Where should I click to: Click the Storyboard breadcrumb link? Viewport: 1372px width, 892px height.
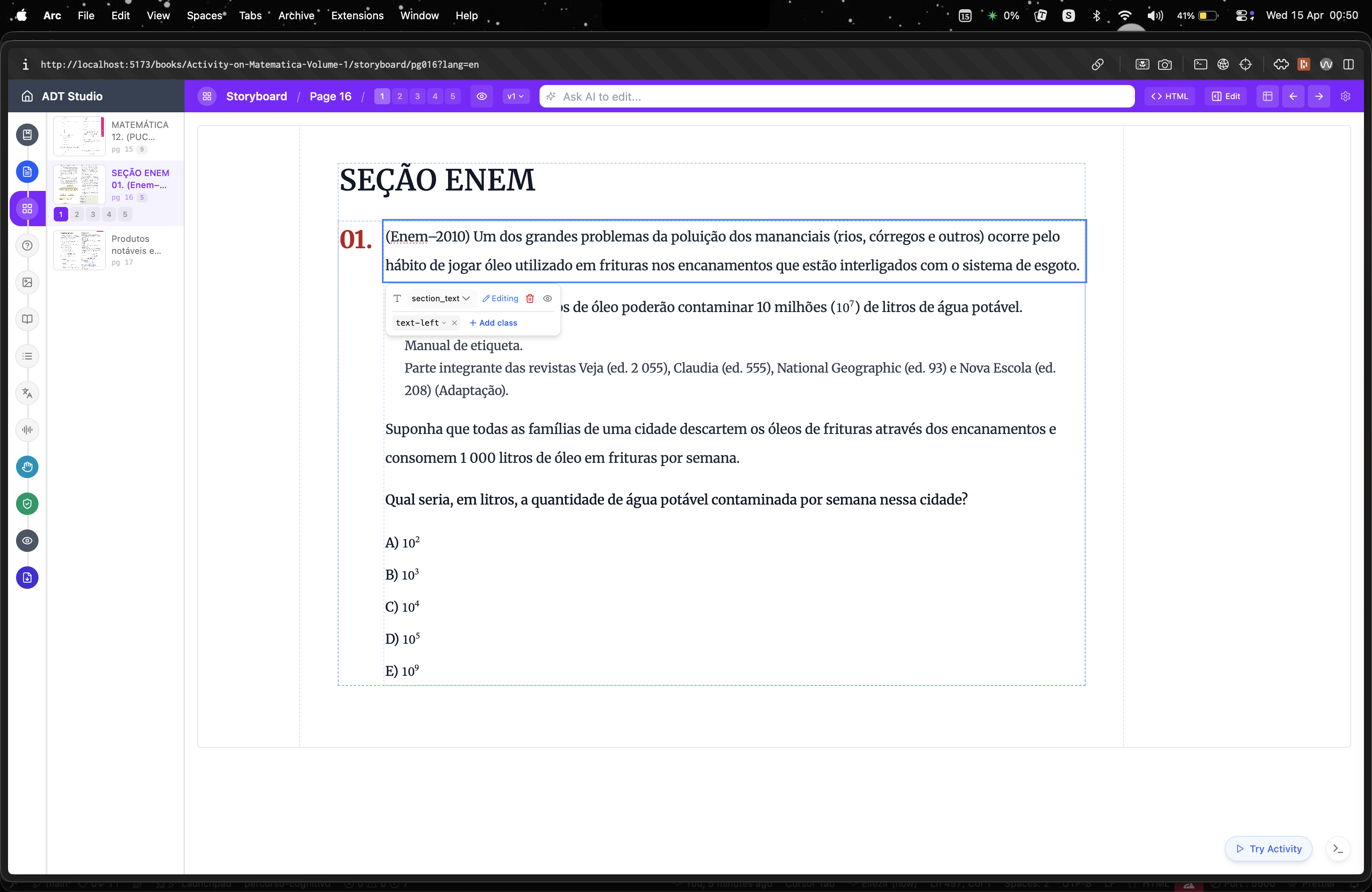point(256,96)
